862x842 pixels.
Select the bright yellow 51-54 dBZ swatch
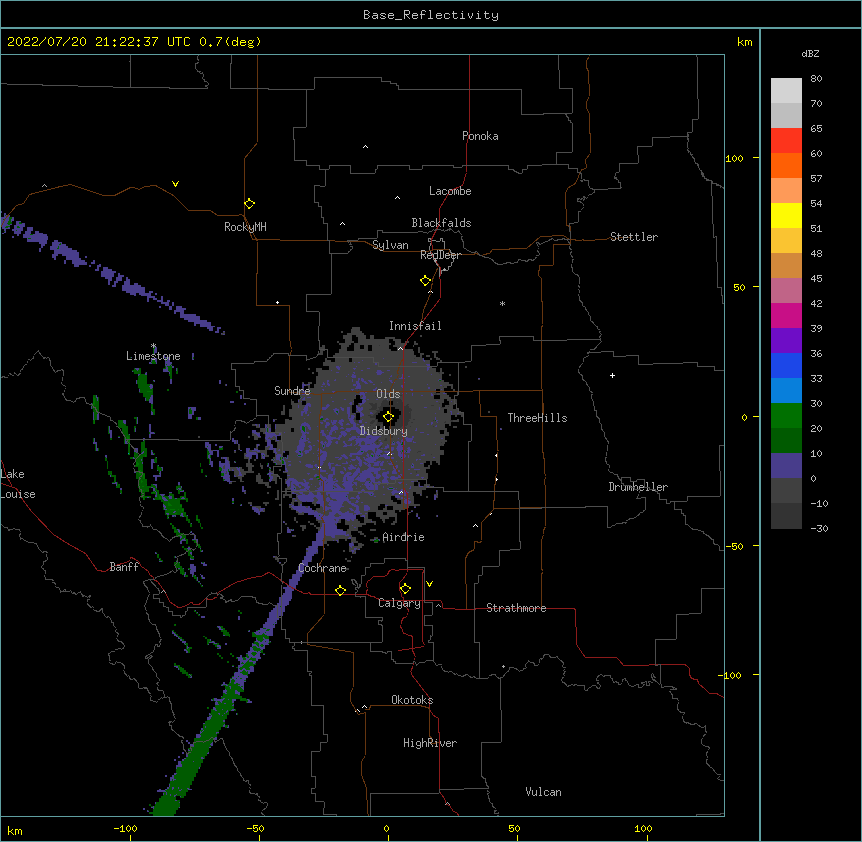pos(786,215)
